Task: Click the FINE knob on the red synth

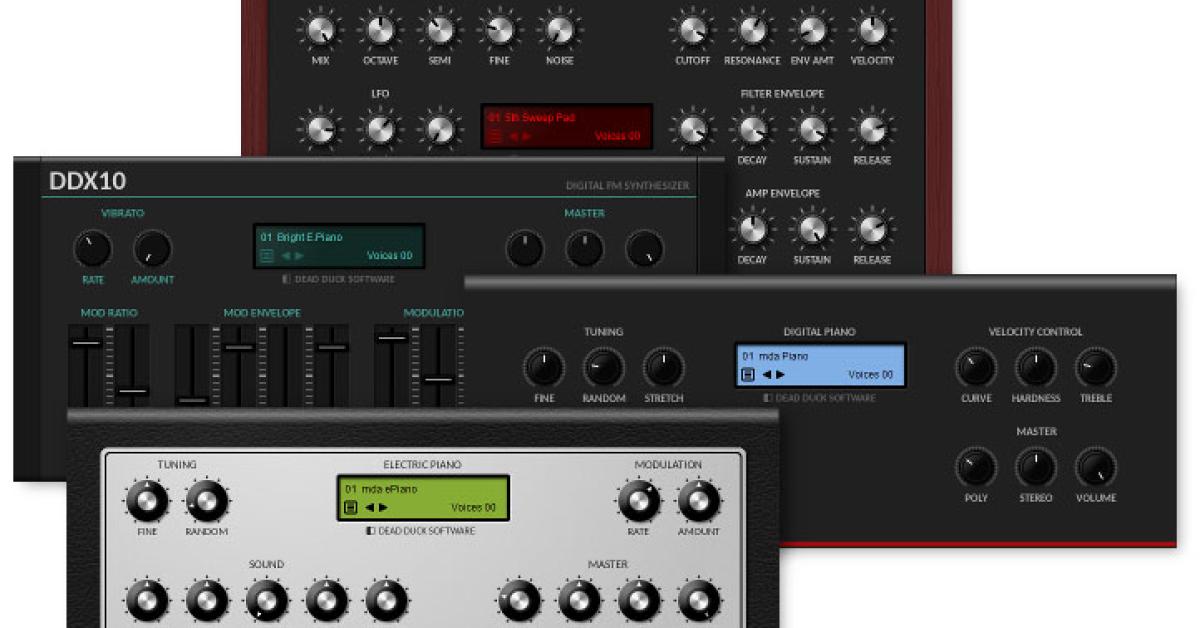Action: click(x=499, y=30)
